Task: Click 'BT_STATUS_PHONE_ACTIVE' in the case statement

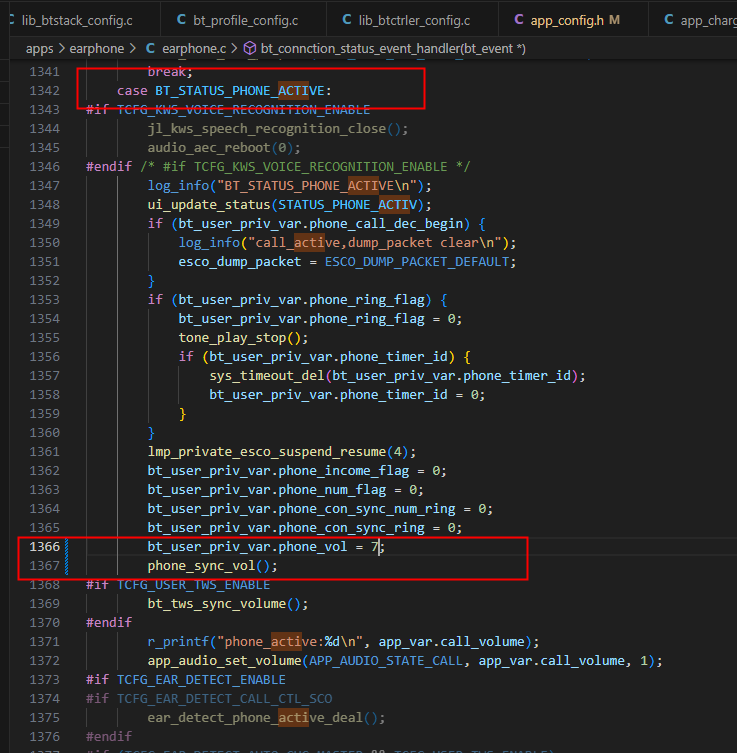Action: tap(240, 91)
